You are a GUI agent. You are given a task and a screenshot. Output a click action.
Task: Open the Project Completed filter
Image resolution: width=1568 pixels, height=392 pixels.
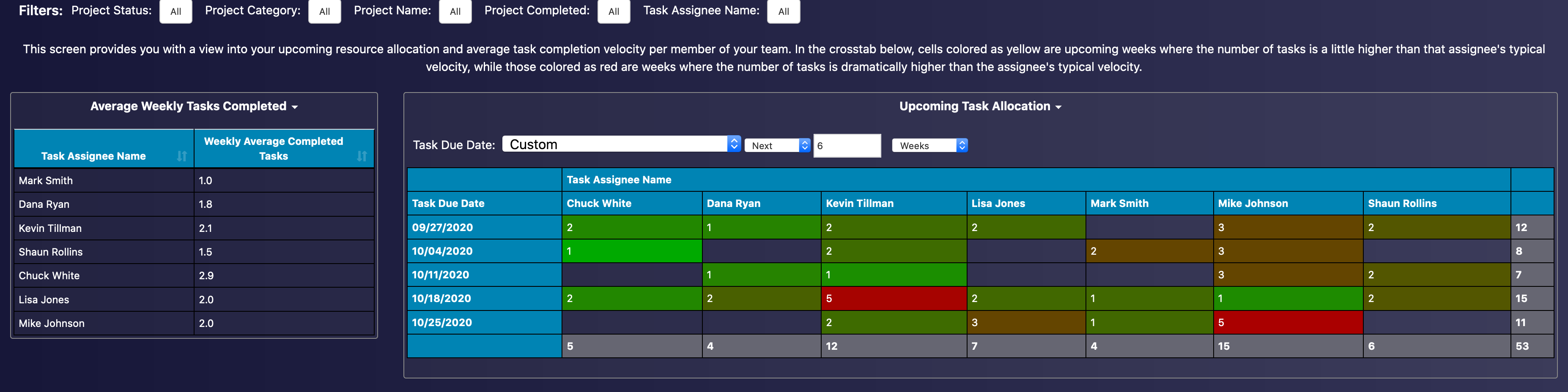click(x=614, y=11)
